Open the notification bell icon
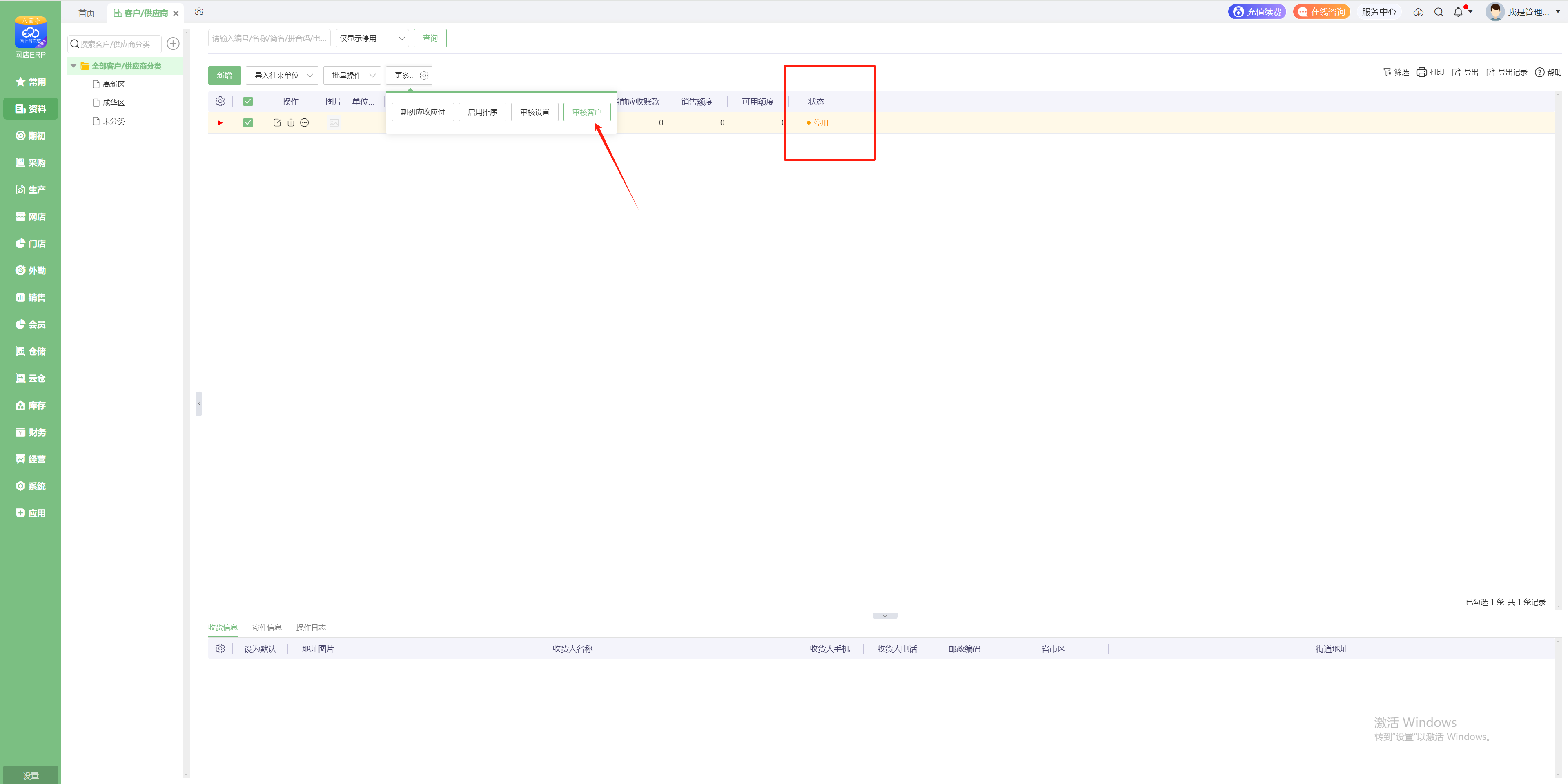Image resolution: width=1568 pixels, height=784 pixels. pos(1458,11)
